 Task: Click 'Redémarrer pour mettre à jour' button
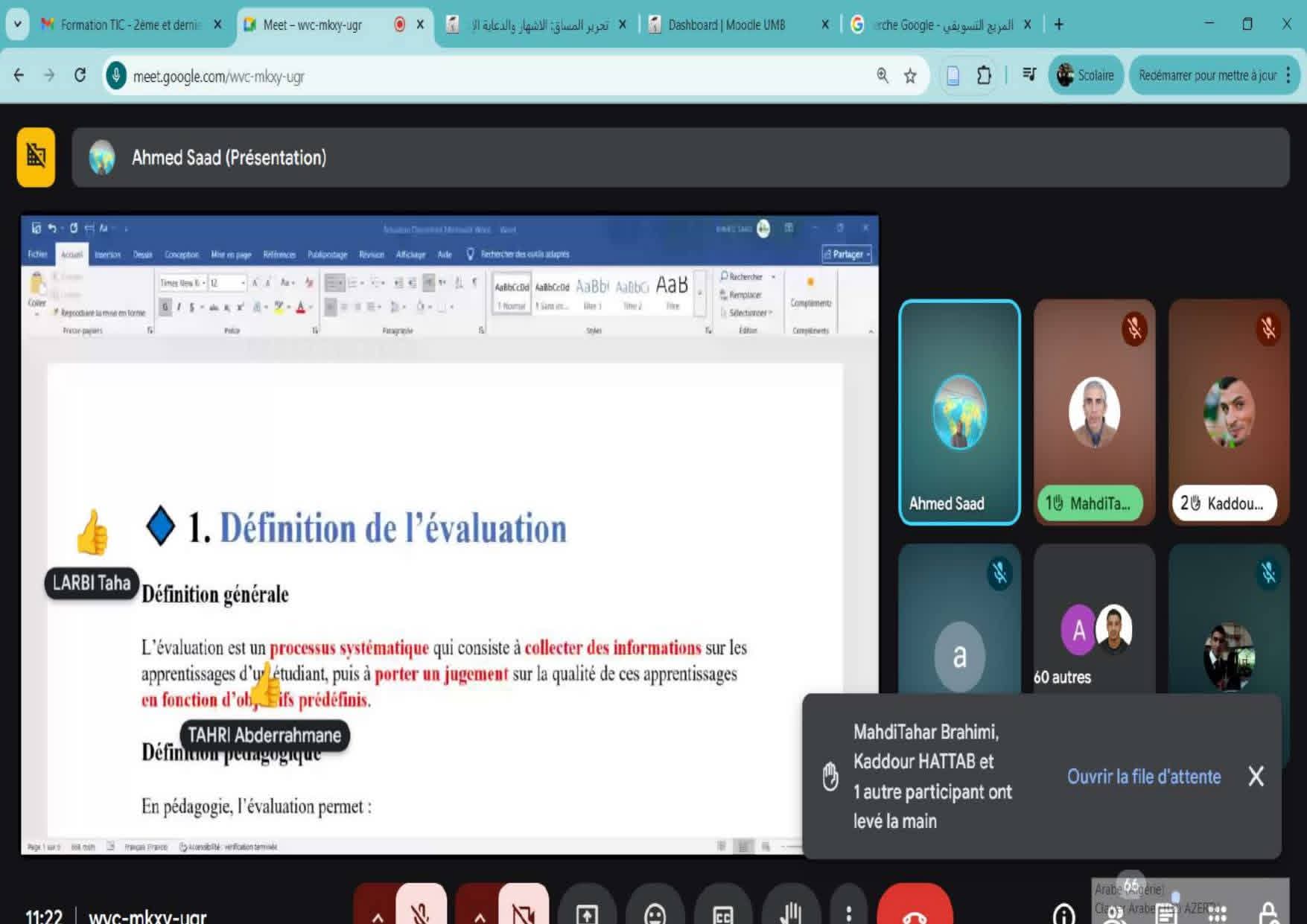(x=1206, y=76)
